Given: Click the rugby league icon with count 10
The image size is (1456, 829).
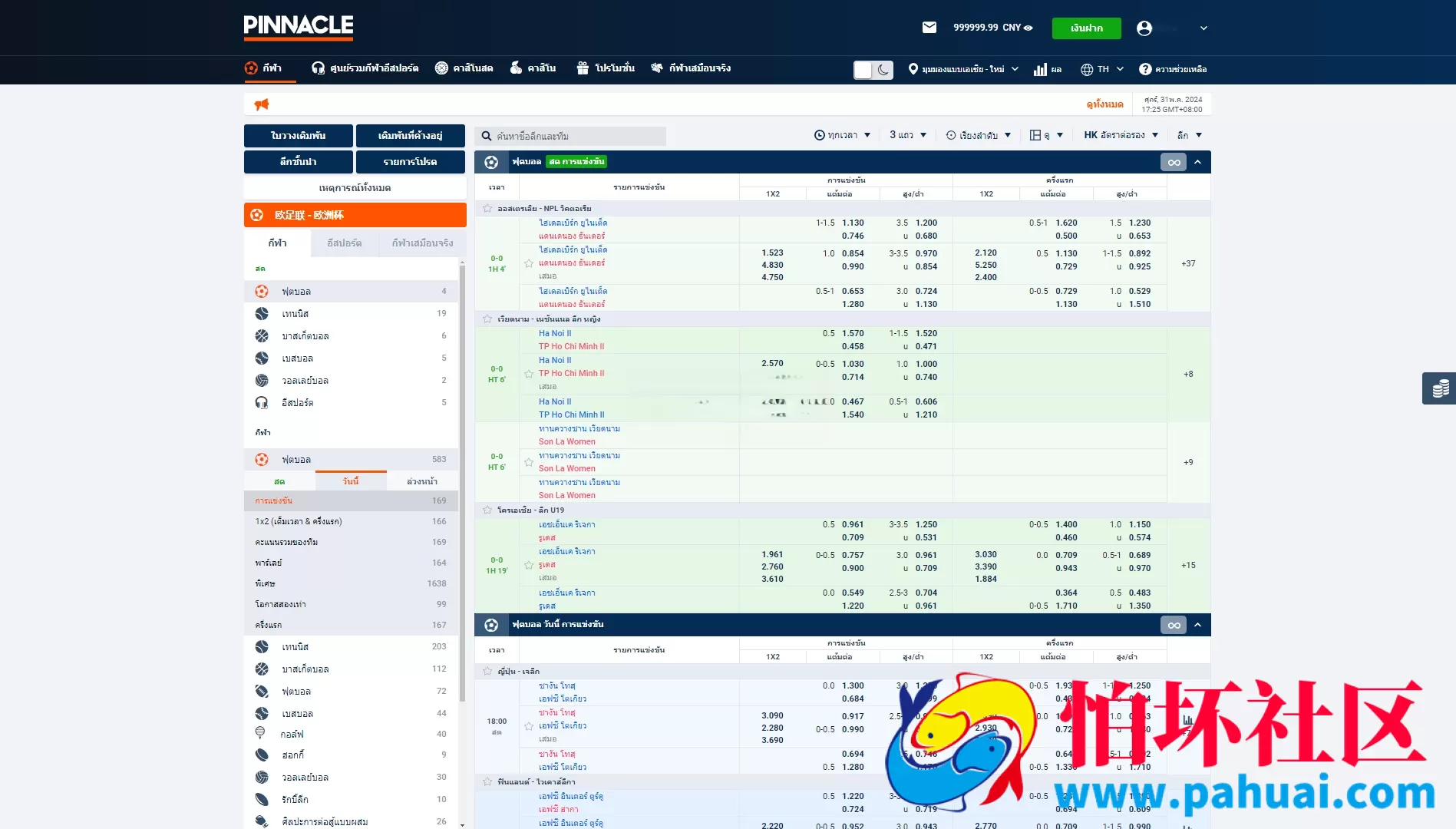Looking at the screenshot, I should (x=262, y=799).
